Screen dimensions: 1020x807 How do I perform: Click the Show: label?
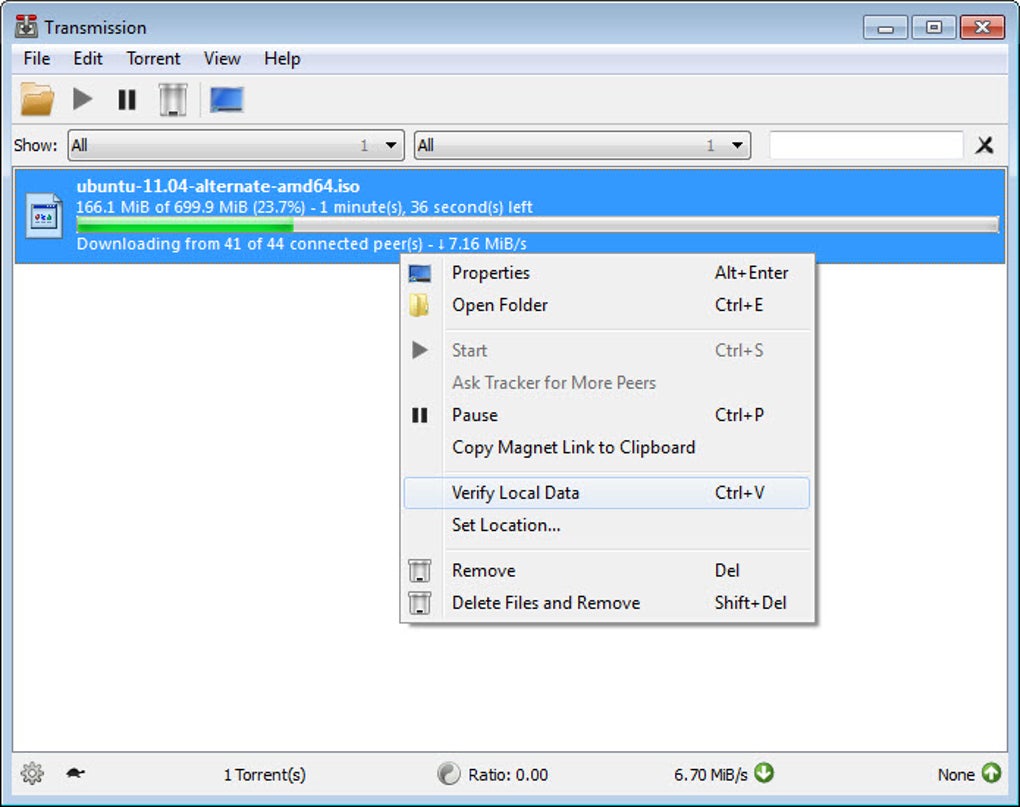(x=35, y=145)
